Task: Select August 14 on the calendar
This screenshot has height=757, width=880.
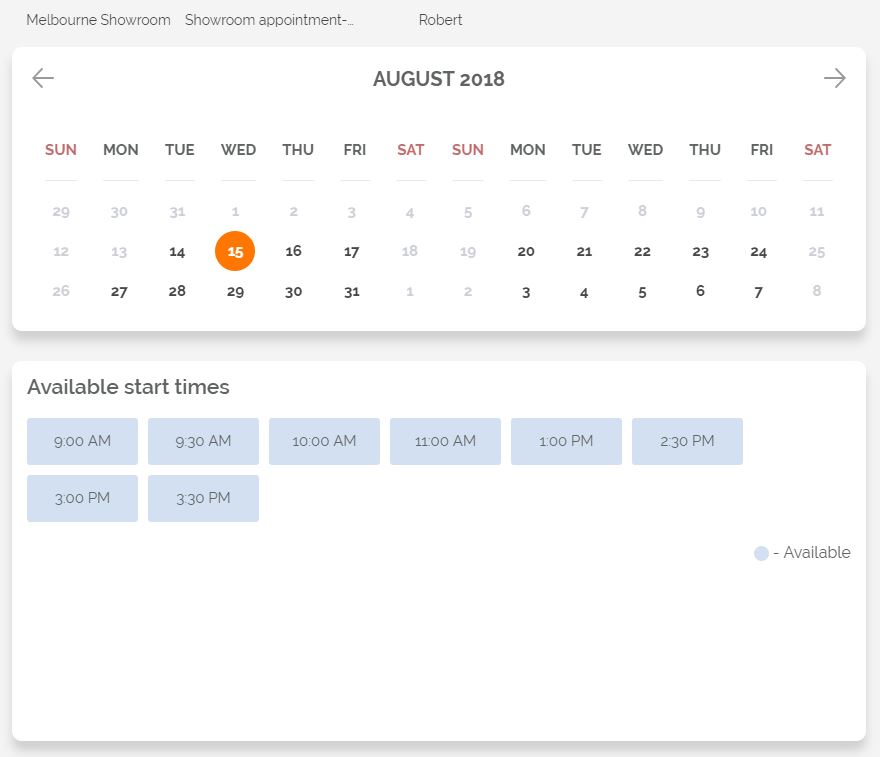Action: 177,252
